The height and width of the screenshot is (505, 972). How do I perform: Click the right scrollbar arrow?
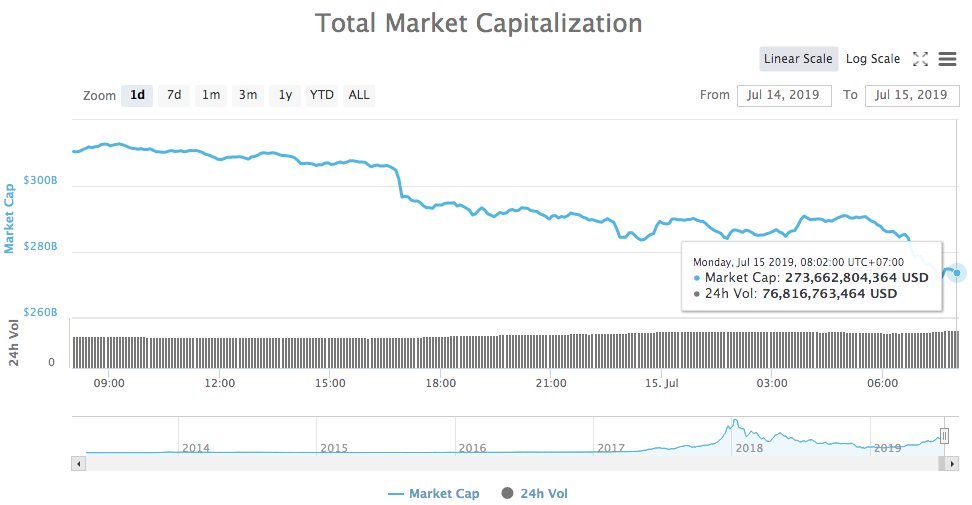click(x=941, y=464)
